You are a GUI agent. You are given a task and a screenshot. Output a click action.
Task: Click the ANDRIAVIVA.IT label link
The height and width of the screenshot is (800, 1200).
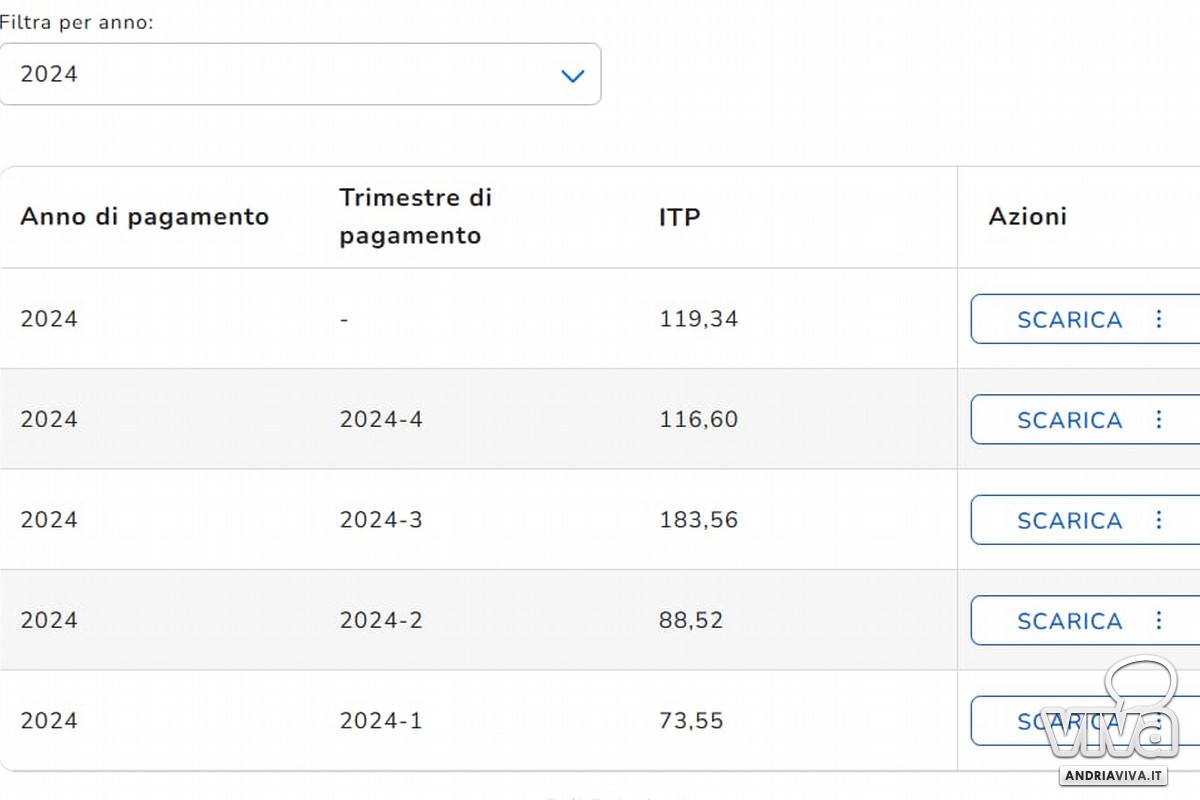(1113, 775)
